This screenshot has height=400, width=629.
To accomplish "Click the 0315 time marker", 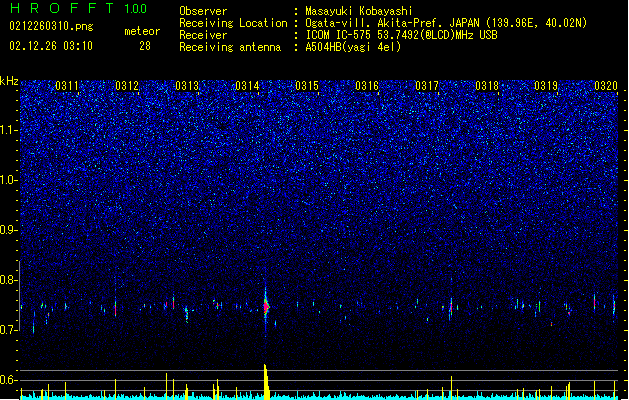I will tap(307, 86).
